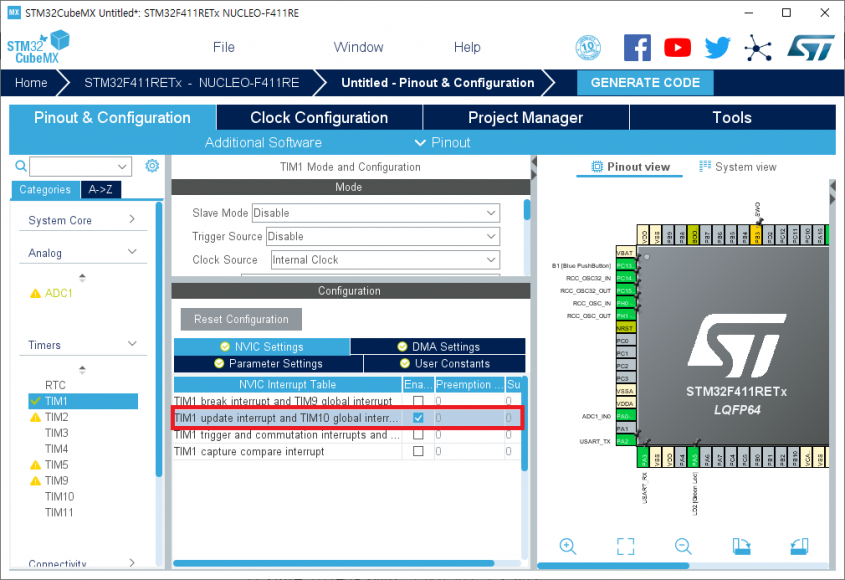
Task: Switch to Clock Configuration tab
Action: [x=319, y=118]
